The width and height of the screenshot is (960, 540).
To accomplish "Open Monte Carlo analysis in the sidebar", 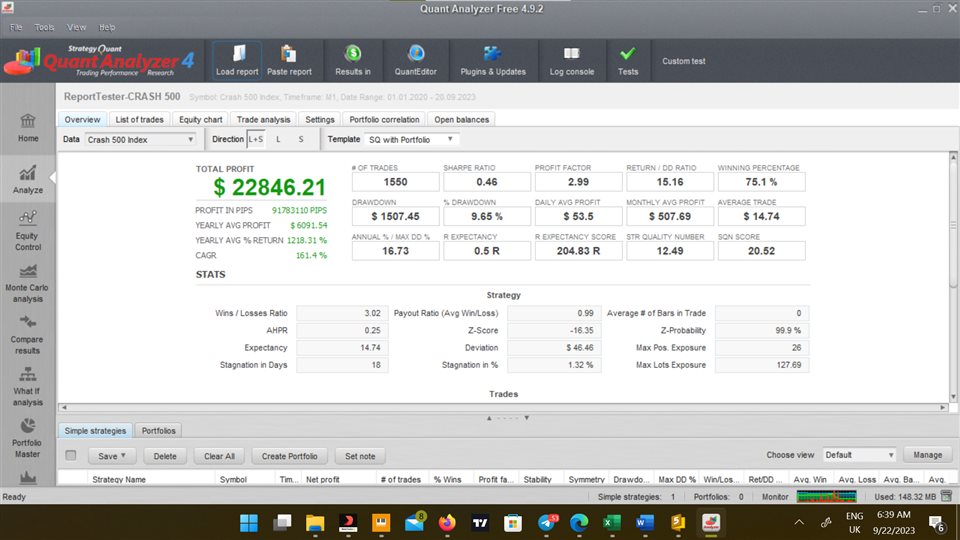I will pos(28,284).
